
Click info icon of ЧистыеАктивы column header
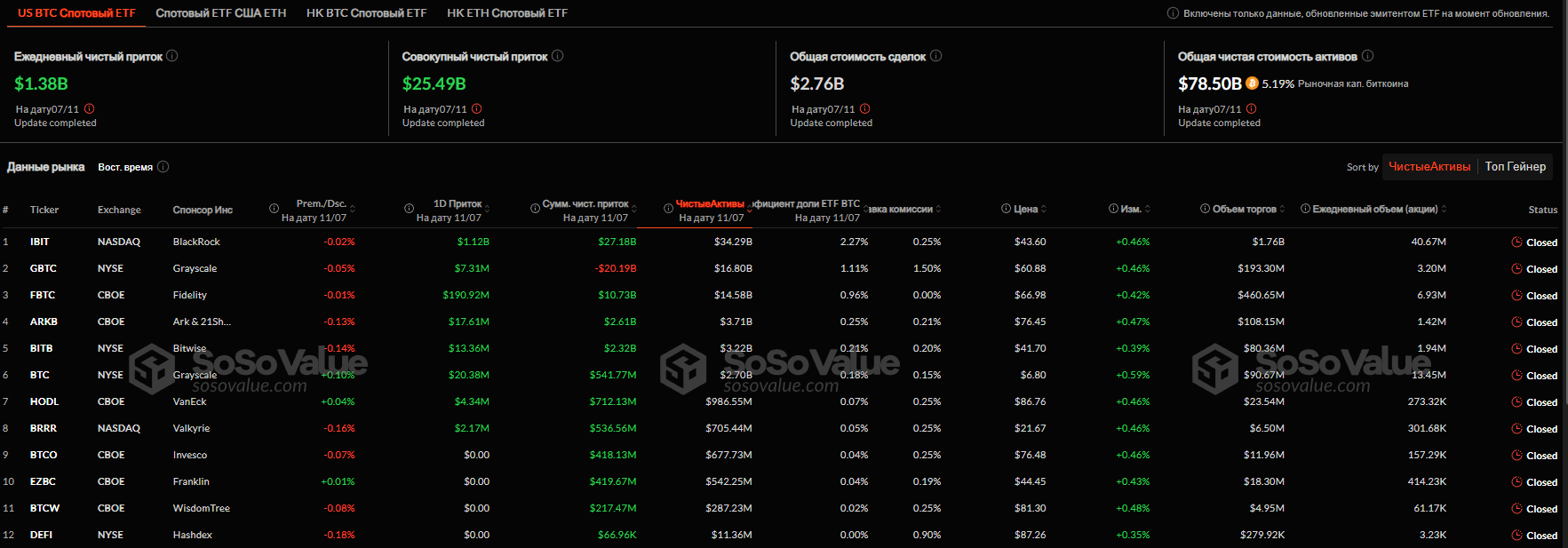tap(669, 209)
